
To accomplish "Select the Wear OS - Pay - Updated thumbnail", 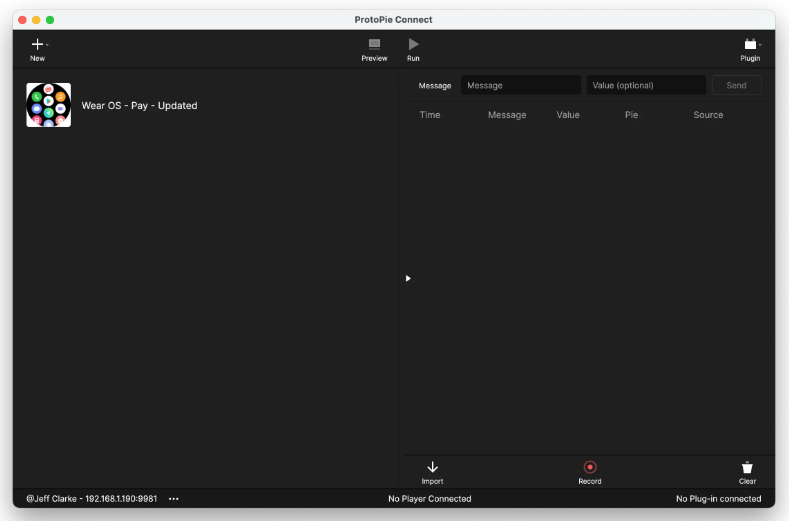I will (x=48, y=105).
